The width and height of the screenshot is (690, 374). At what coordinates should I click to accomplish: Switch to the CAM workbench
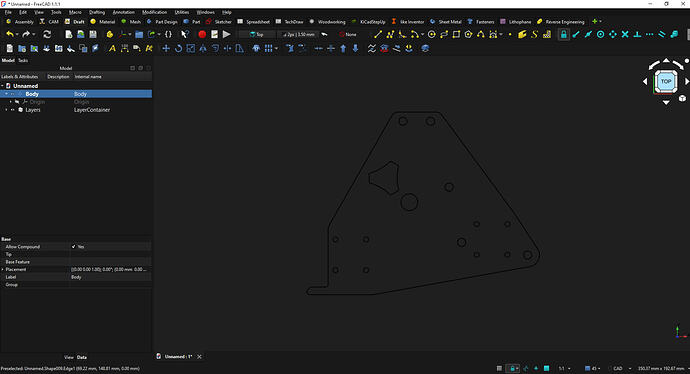tap(49, 22)
